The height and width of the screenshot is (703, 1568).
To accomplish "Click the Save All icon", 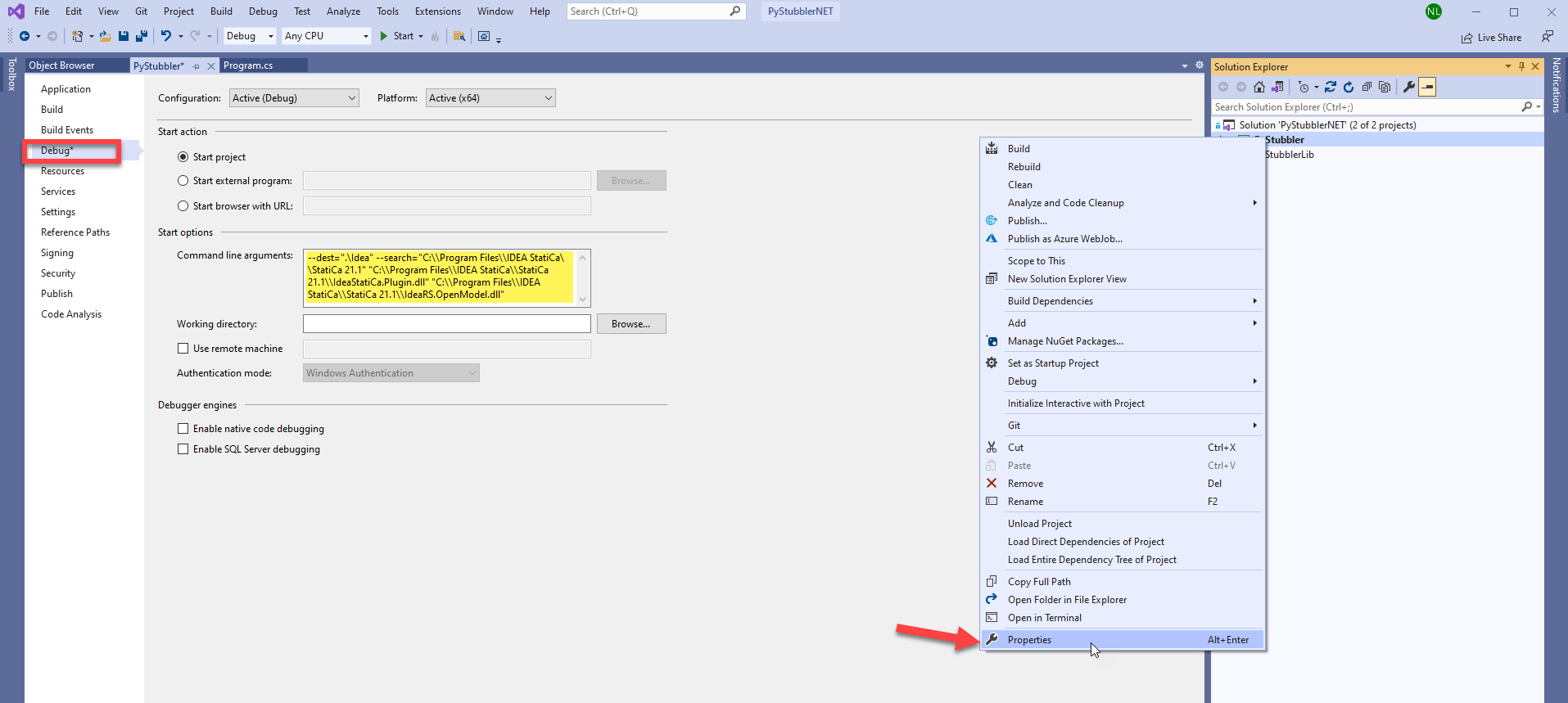I will click(142, 36).
